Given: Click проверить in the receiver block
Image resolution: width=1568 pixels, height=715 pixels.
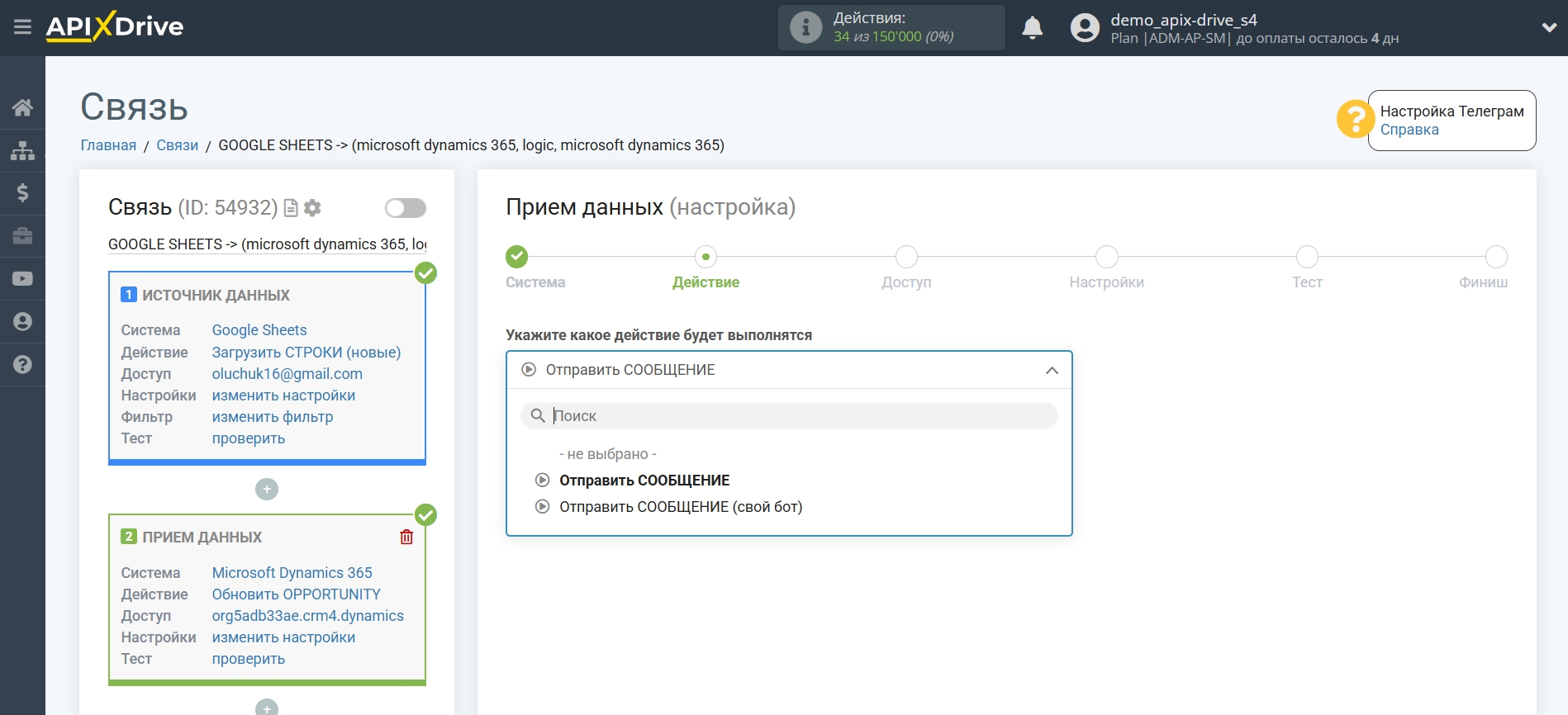Looking at the screenshot, I should tap(249, 659).
